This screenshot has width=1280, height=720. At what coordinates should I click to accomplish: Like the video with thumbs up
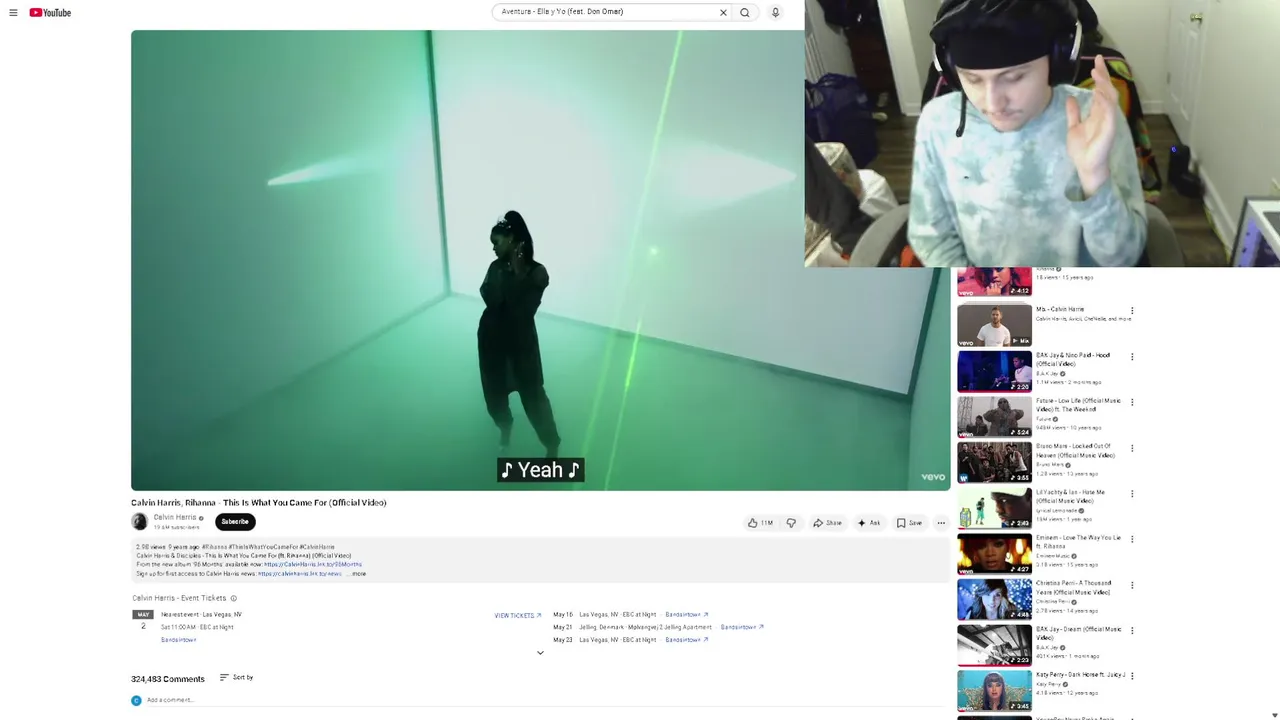[761, 523]
